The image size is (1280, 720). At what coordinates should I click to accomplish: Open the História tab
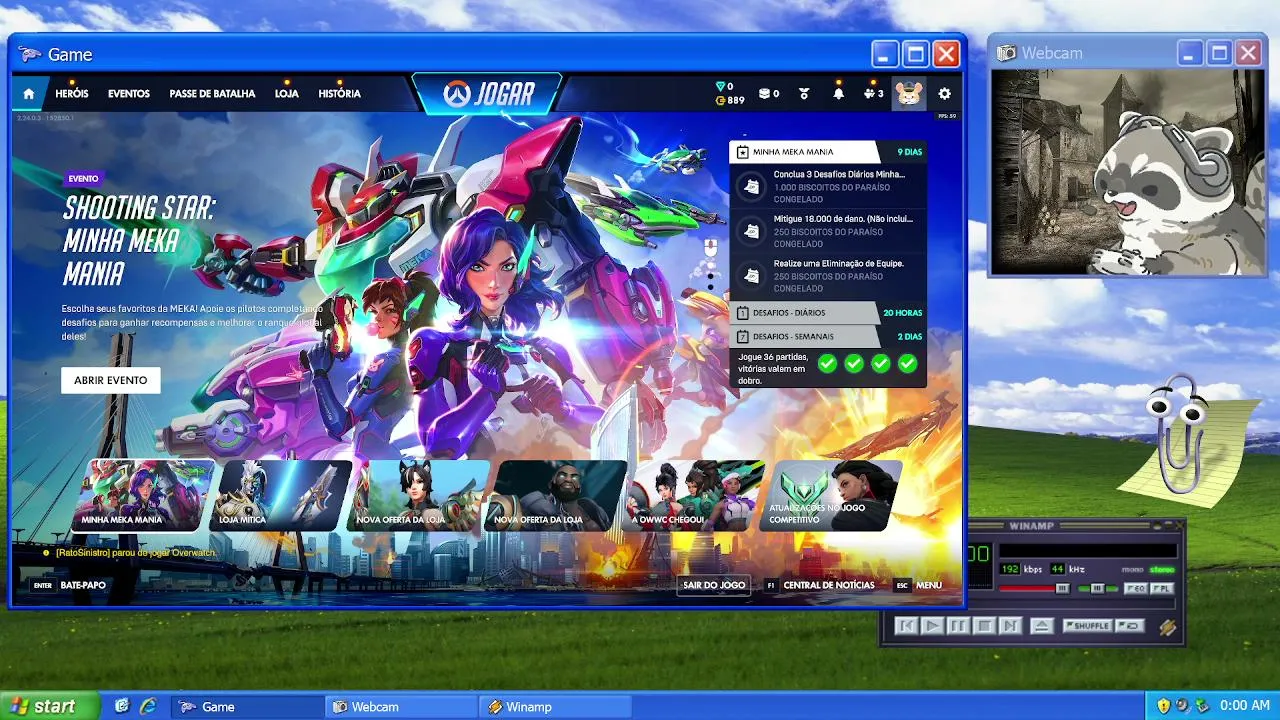(x=339, y=94)
